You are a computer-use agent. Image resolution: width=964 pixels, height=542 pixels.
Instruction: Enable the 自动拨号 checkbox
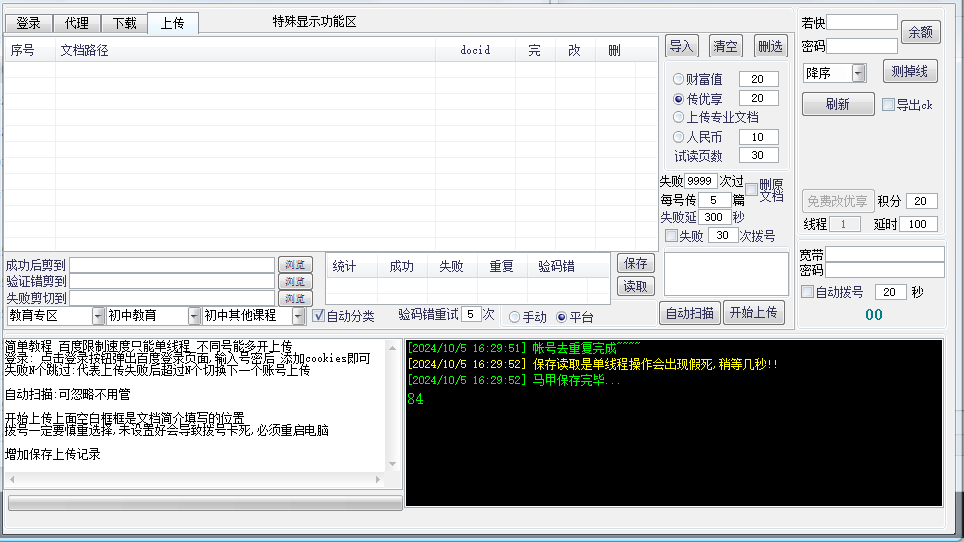tap(808, 292)
